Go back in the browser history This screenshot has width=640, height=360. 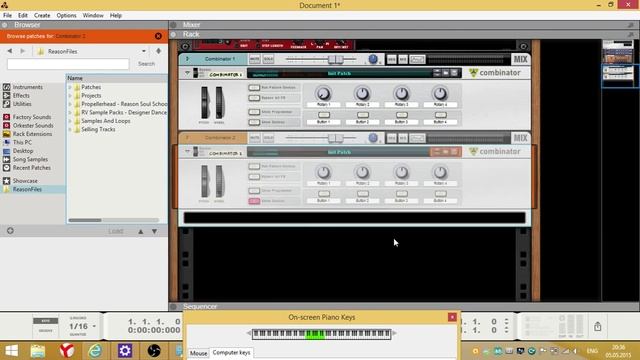10,51
